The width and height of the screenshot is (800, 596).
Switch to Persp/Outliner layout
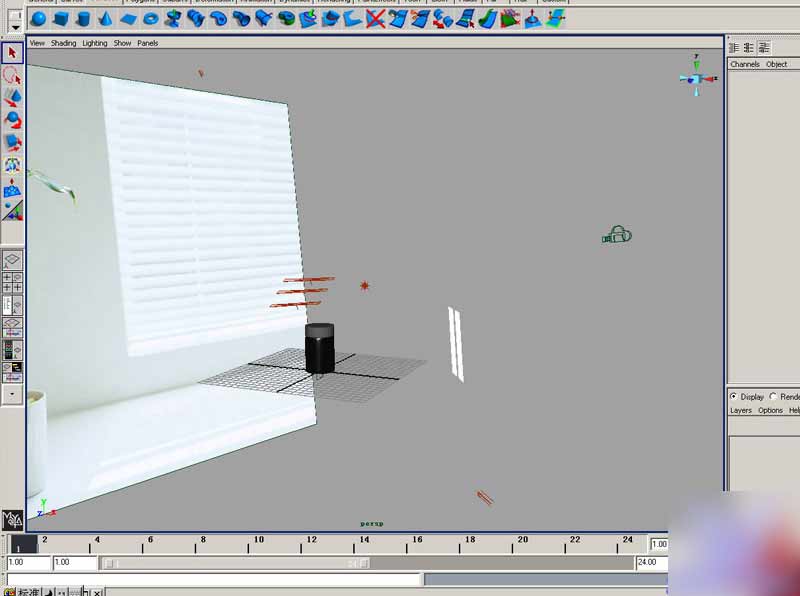point(12,305)
